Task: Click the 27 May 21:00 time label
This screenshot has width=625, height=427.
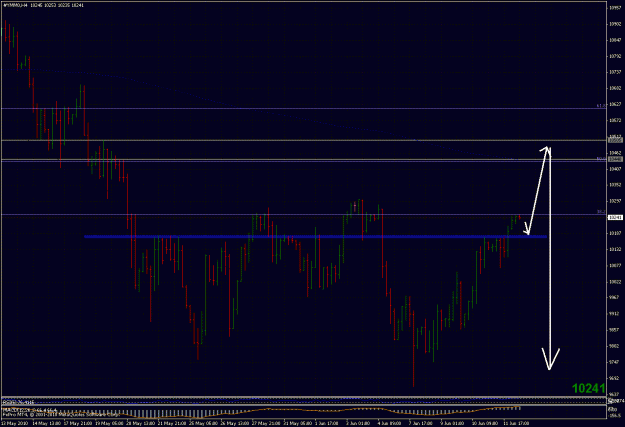Action: tap(266, 423)
